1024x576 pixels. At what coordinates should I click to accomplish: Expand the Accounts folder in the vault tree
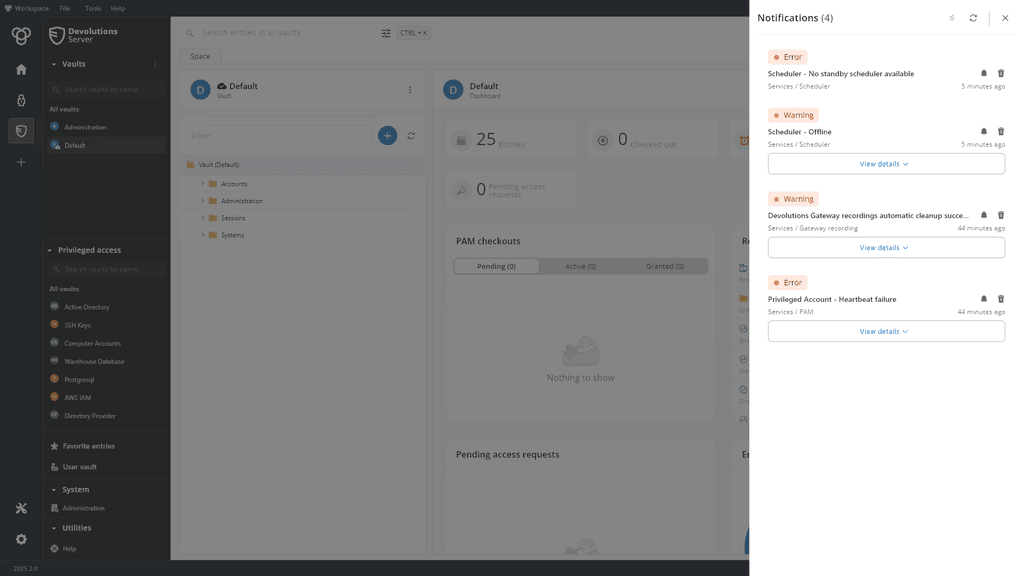(x=204, y=182)
